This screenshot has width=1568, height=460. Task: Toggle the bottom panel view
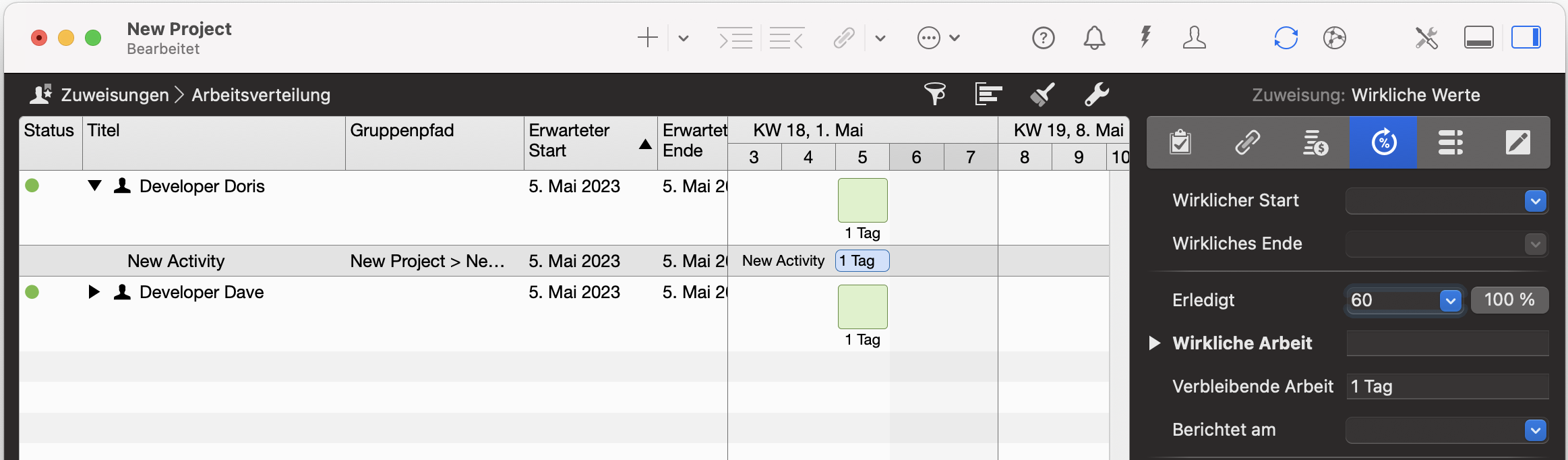tap(1478, 38)
